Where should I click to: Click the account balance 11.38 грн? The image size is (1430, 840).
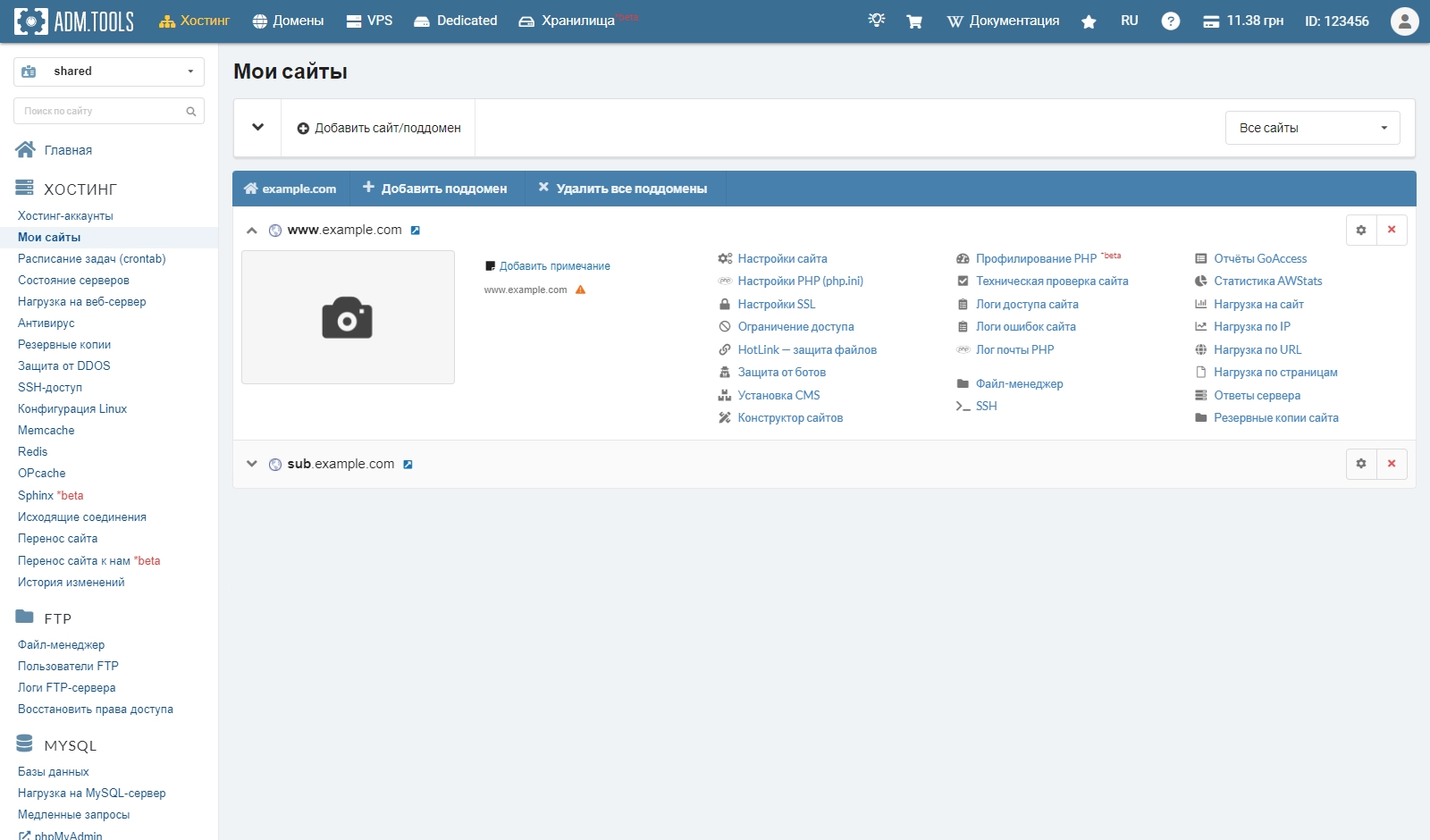click(x=1243, y=21)
